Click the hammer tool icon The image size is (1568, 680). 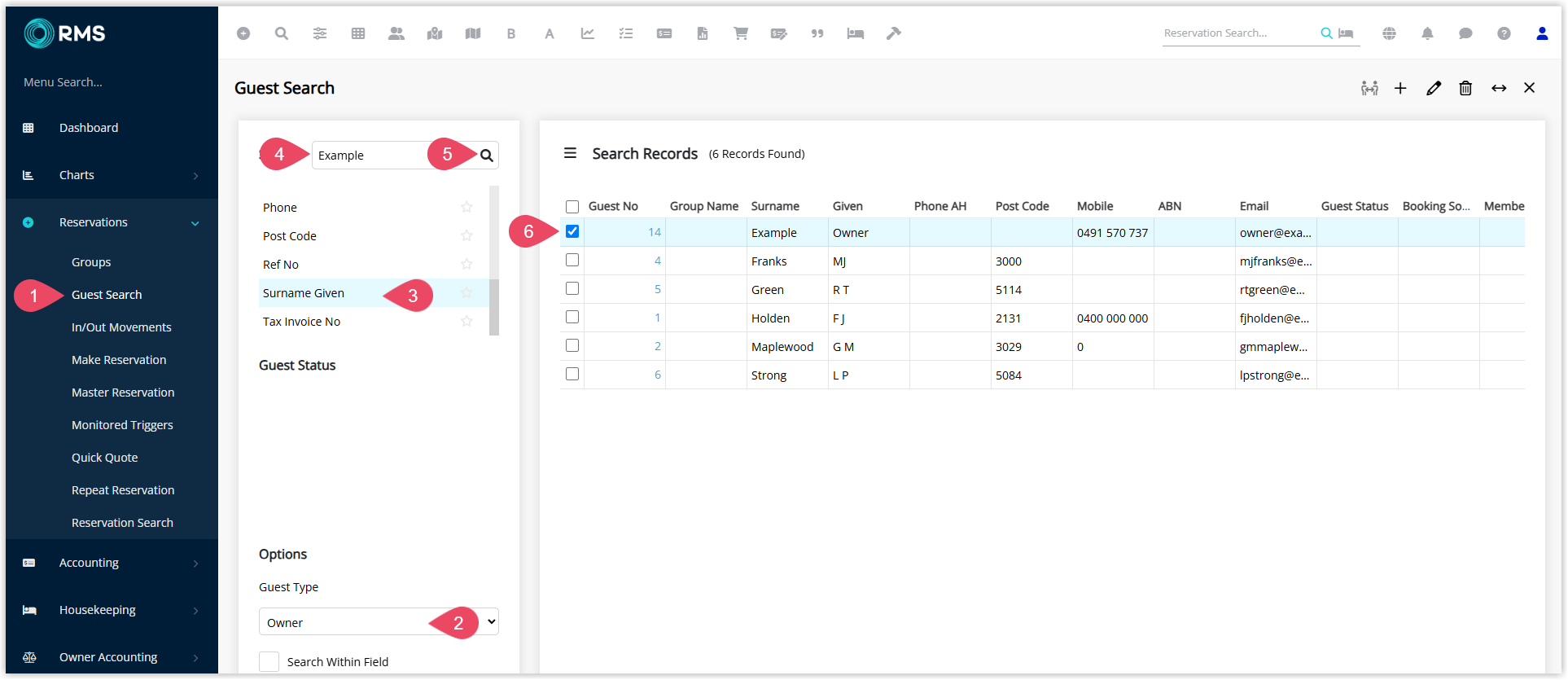[894, 33]
